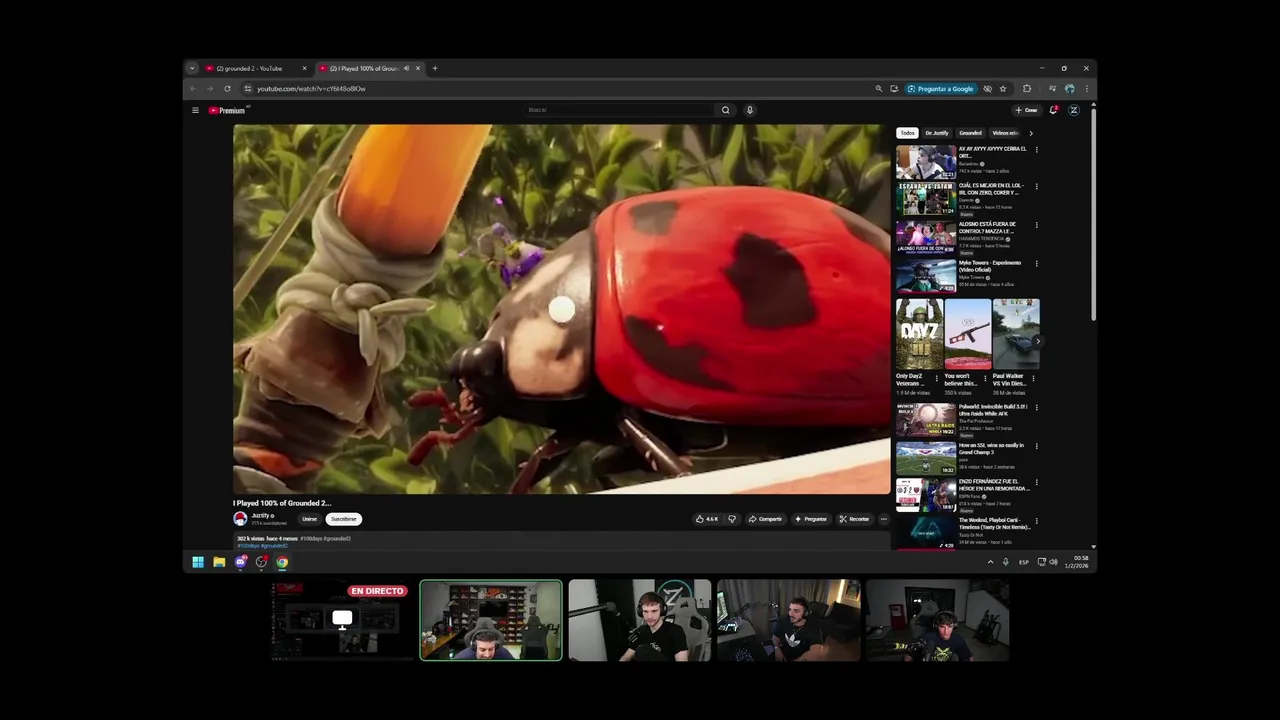
Task: Select the Grounded filter chip
Action: click(970, 133)
